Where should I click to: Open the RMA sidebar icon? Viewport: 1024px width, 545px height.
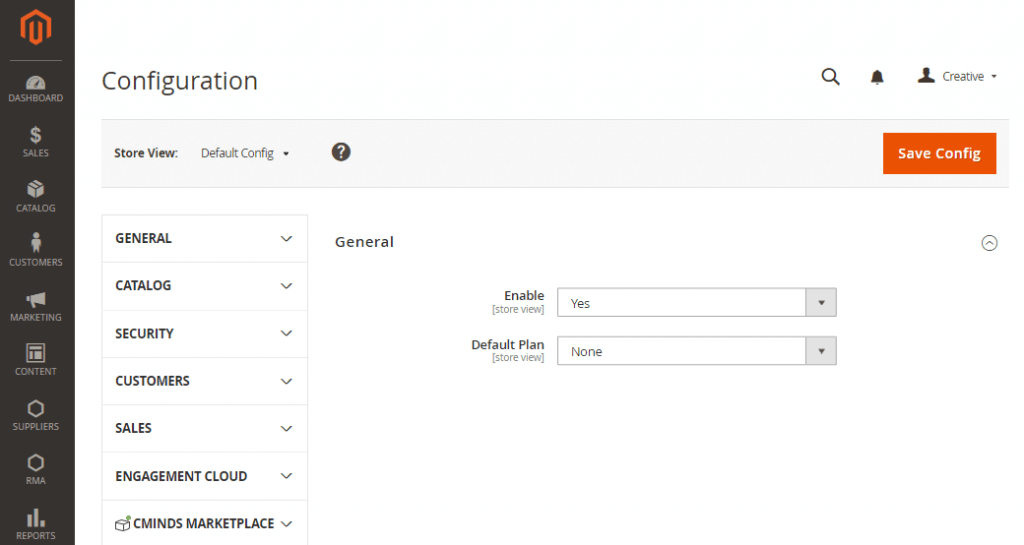click(x=36, y=468)
